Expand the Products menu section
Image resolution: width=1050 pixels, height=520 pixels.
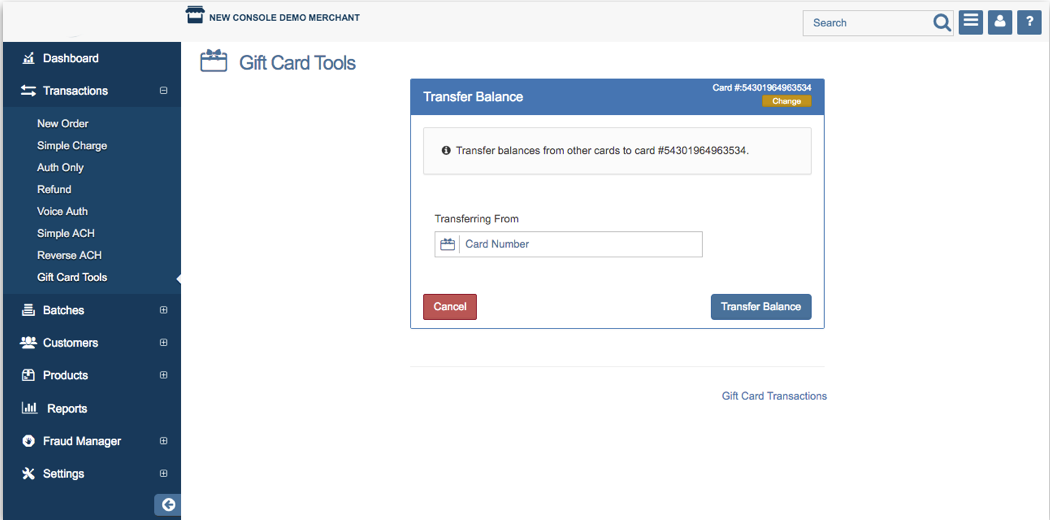164,375
